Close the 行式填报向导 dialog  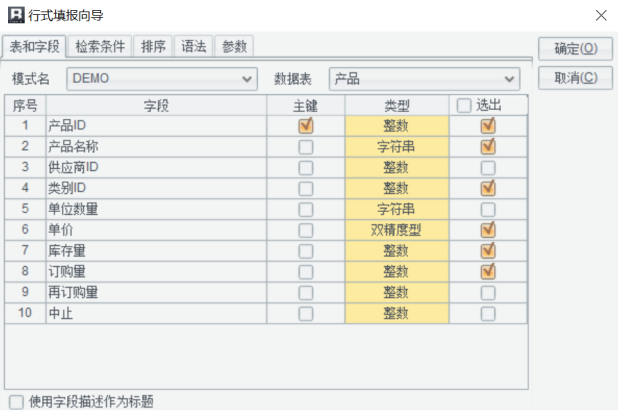pyautogui.click(x=601, y=16)
